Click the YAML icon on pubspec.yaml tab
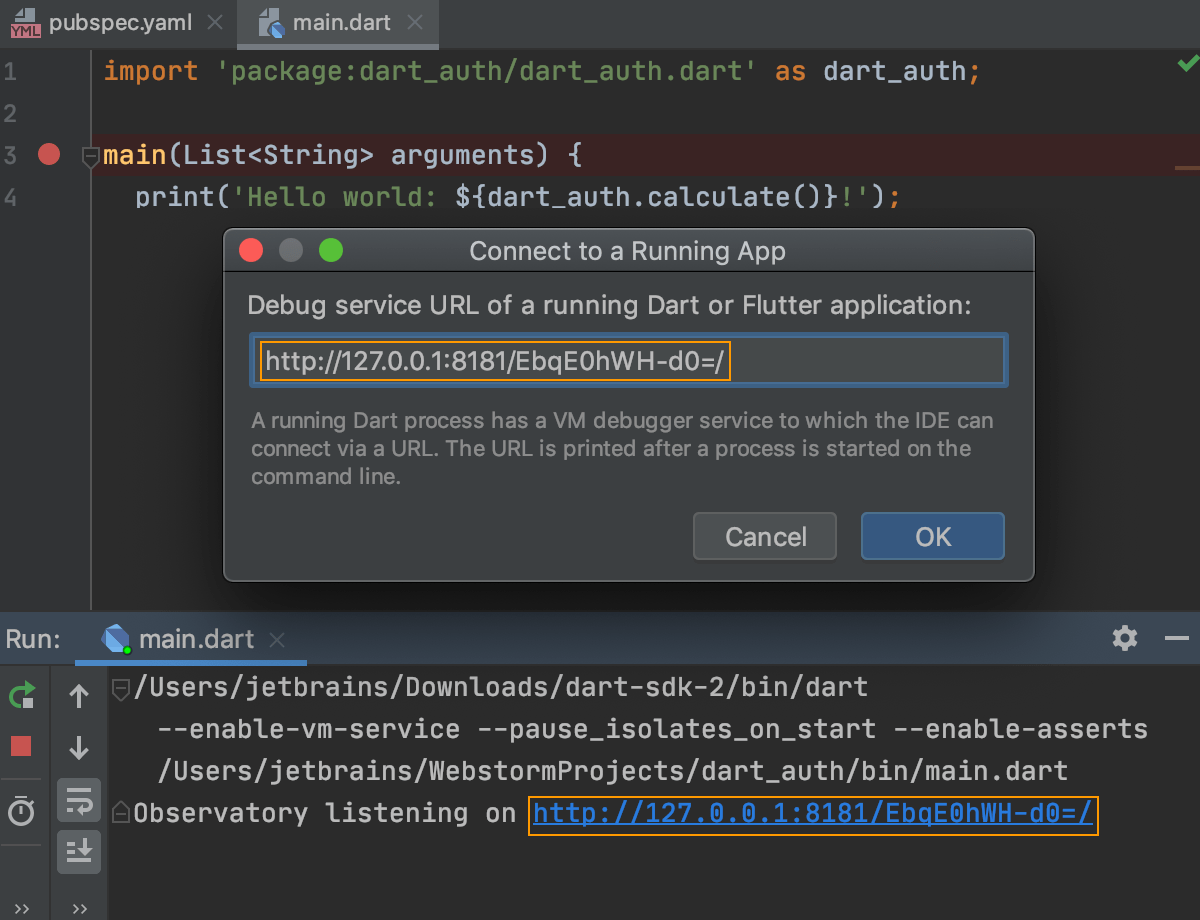 pos(24,22)
